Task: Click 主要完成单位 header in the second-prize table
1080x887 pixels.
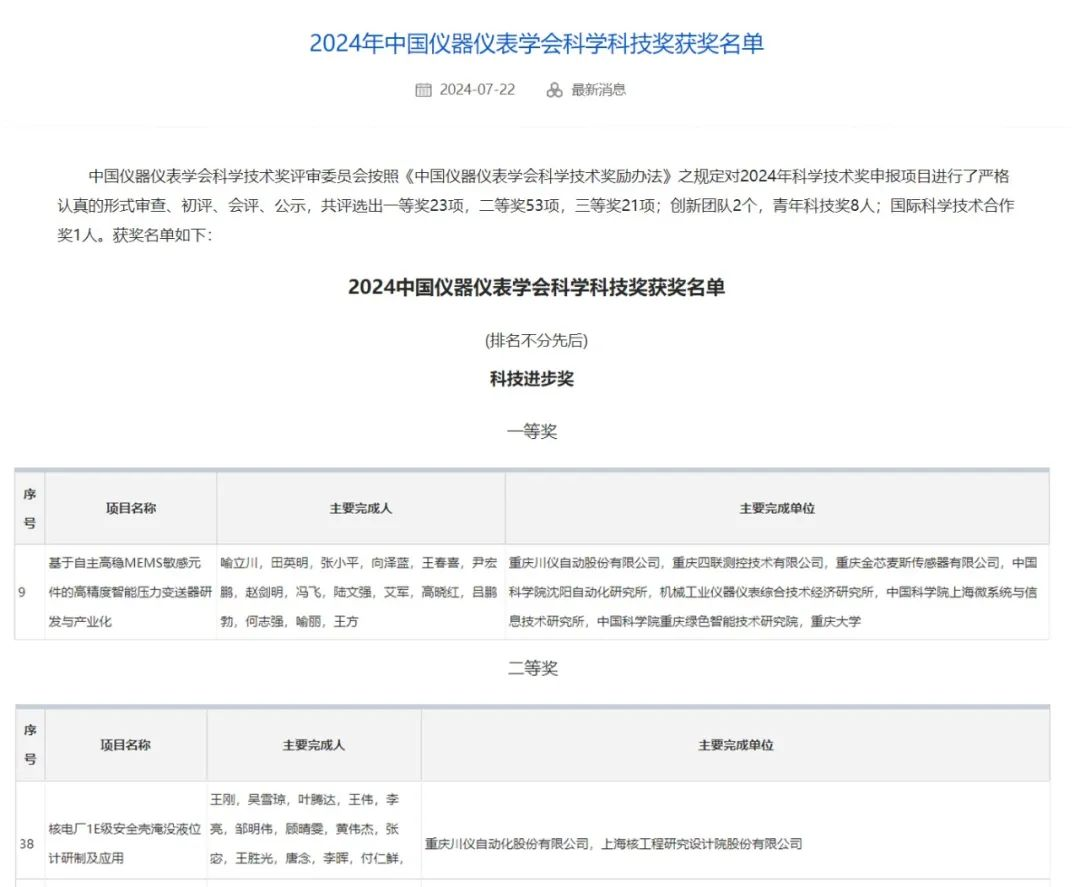Action: [735, 745]
